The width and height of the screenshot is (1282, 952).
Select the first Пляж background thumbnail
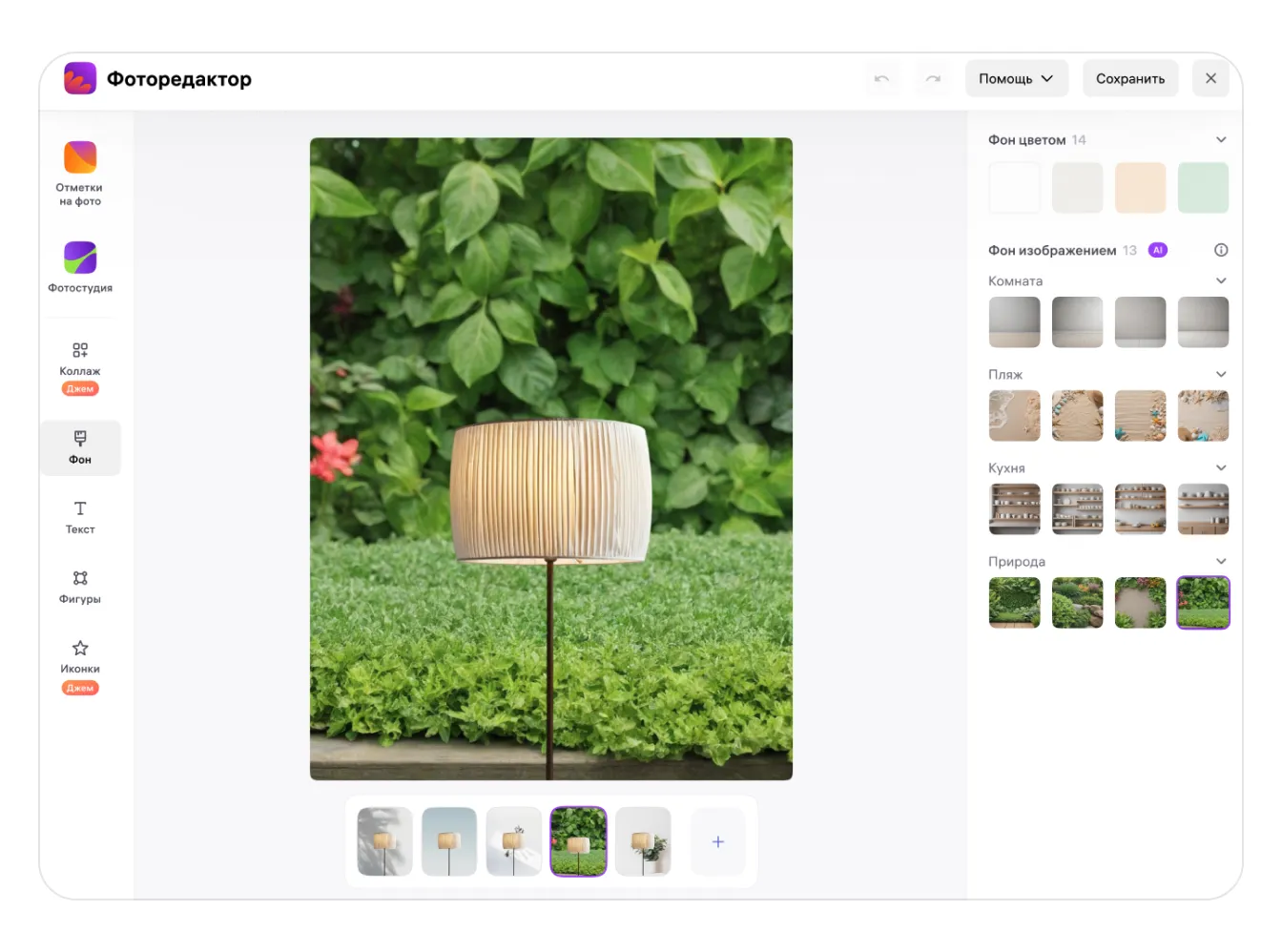[1014, 416]
